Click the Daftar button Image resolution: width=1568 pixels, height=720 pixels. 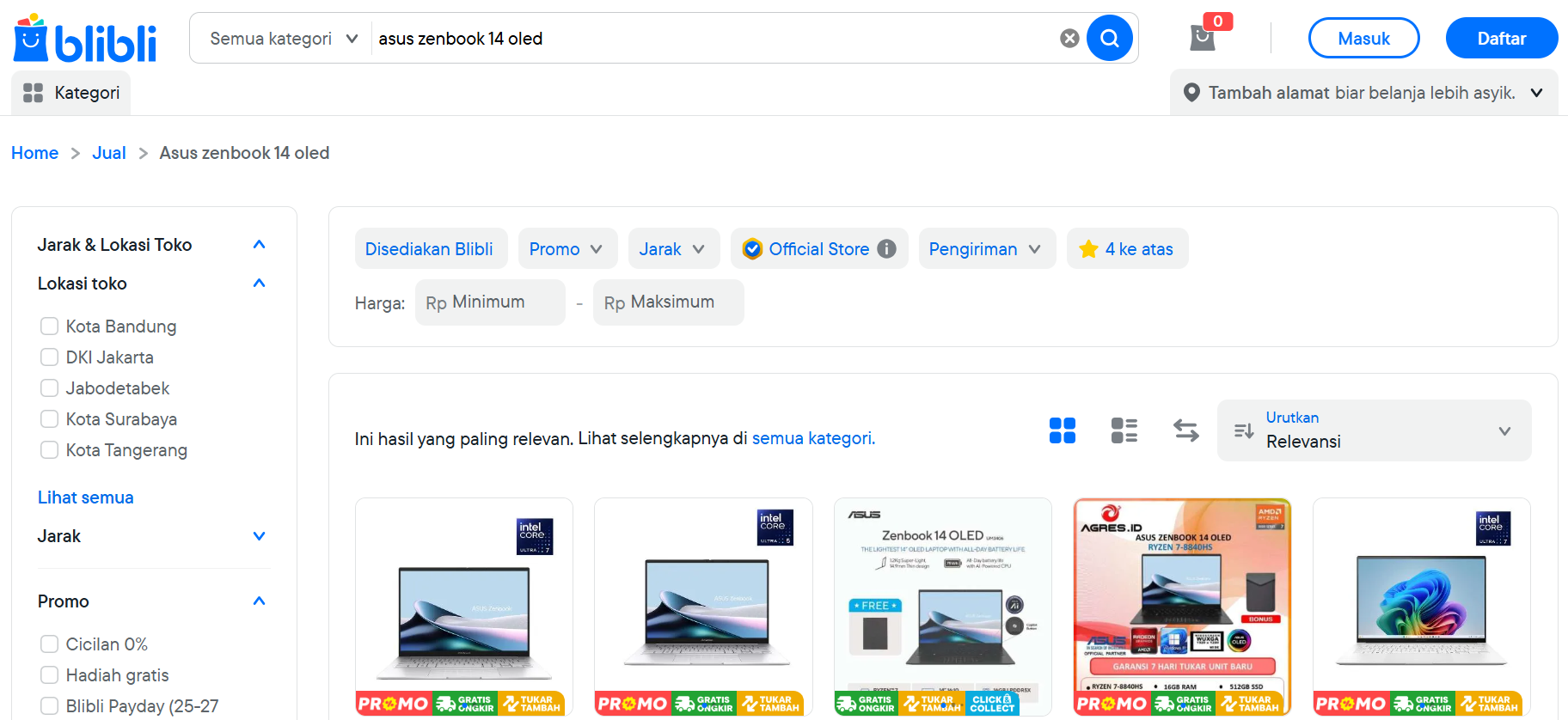[x=1501, y=39]
